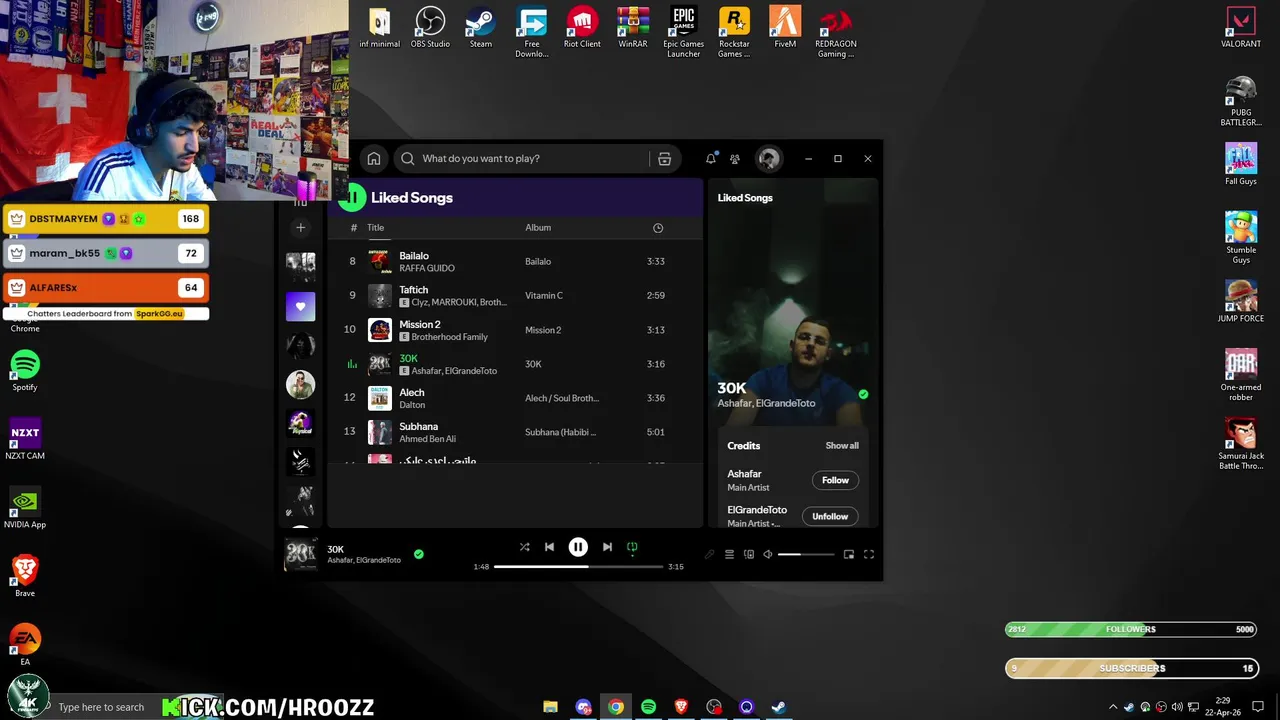The height and width of the screenshot is (720, 1280).
Task: Open FiveM desktop shortcut
Action: click(785, 28)
